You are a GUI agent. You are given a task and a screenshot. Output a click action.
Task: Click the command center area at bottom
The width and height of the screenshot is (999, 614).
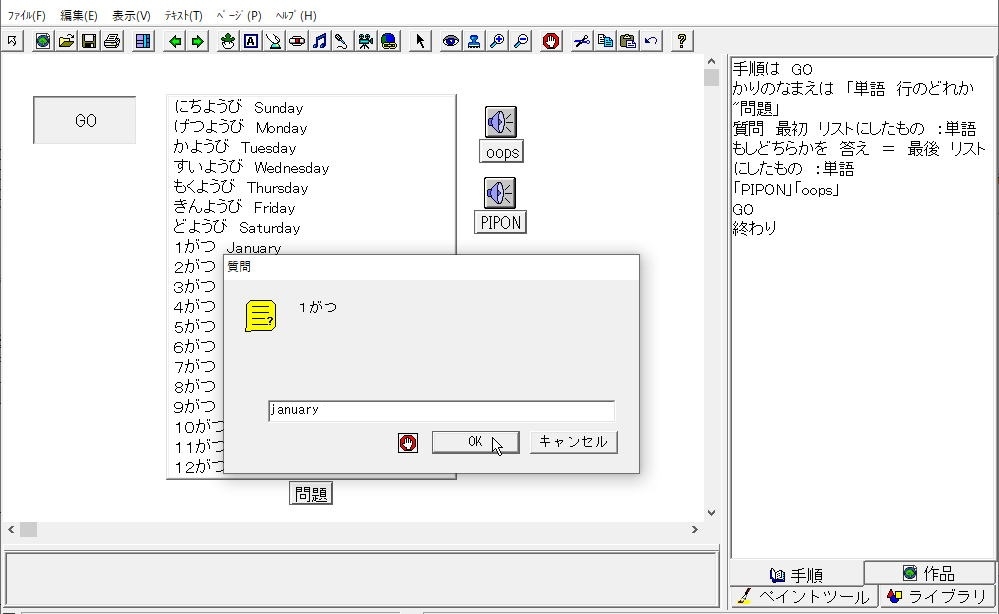point(361,579)
